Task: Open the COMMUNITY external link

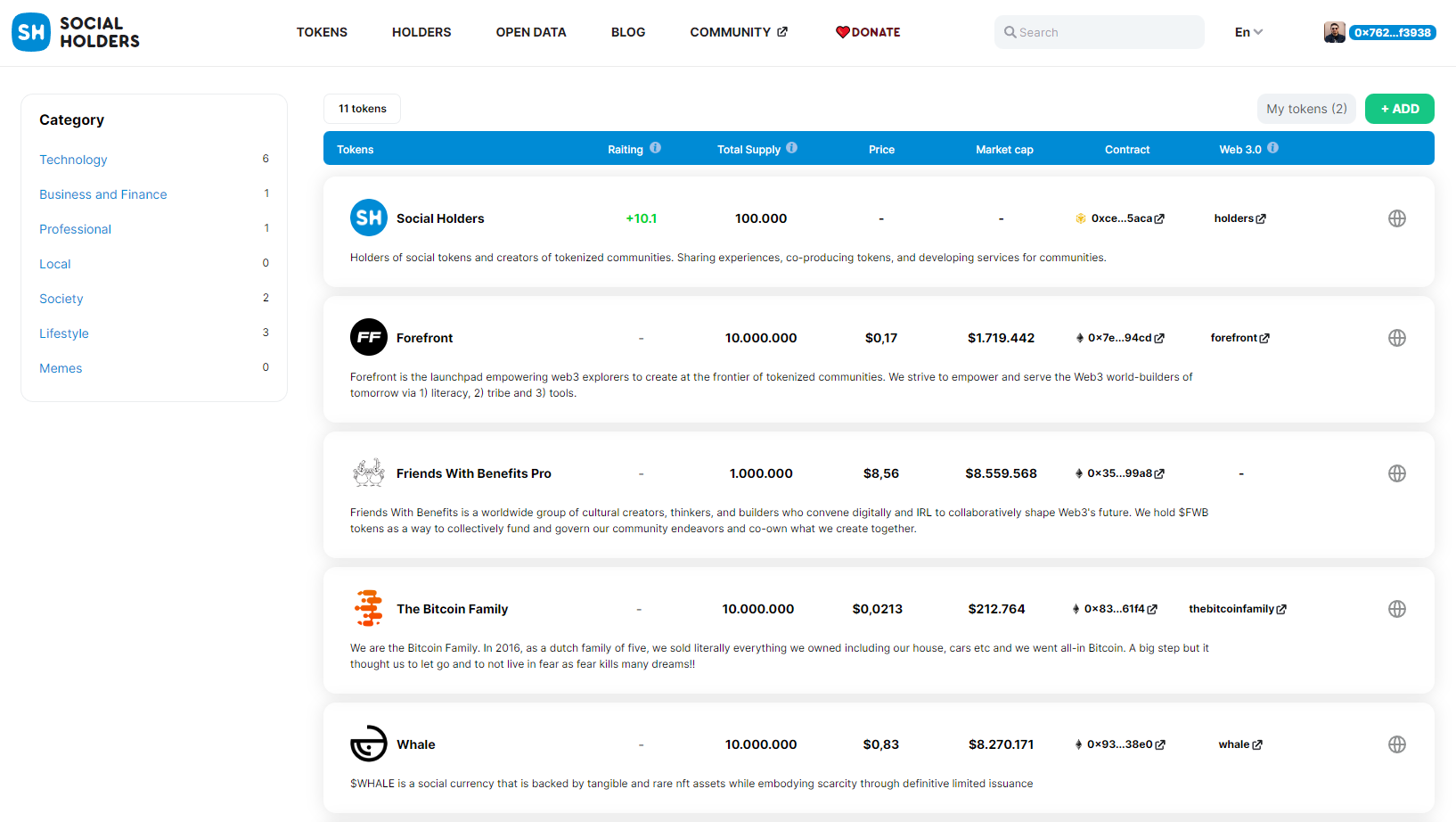Action: (739, 32)
